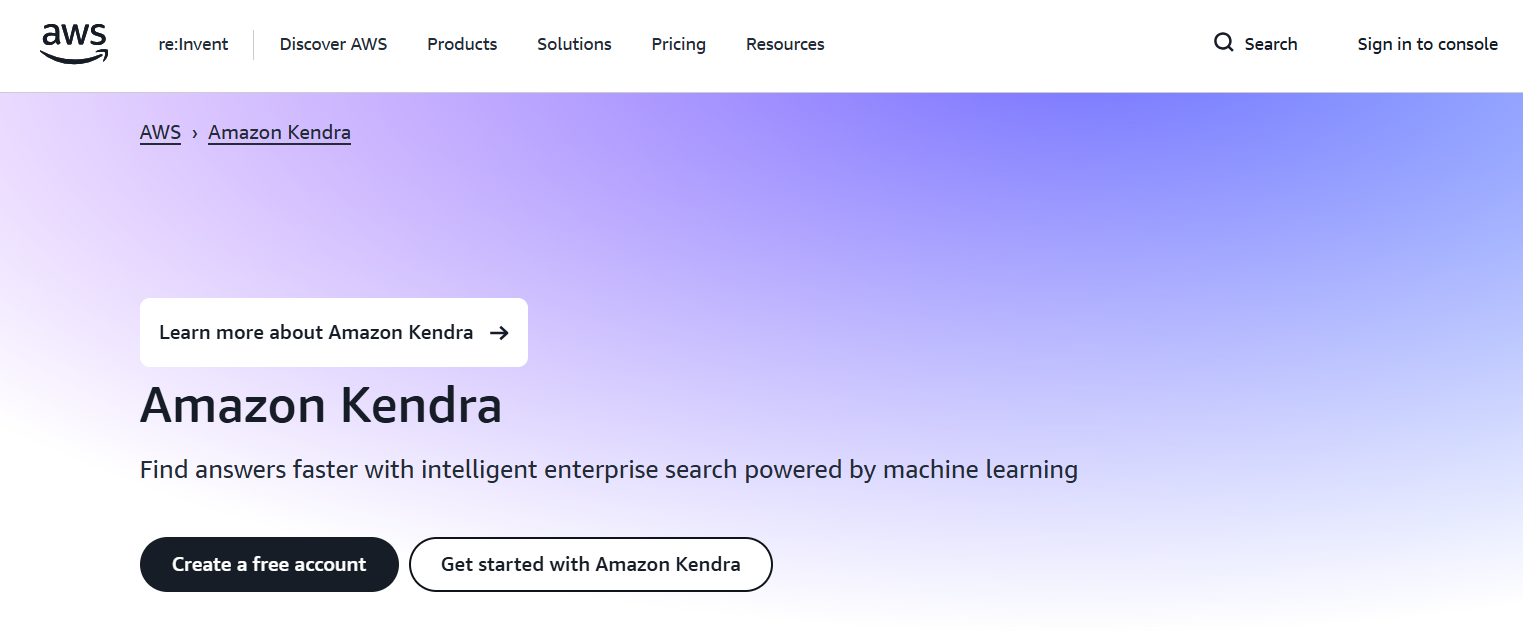
Task: Open Sign in to console
Action: pos(1427,44)
